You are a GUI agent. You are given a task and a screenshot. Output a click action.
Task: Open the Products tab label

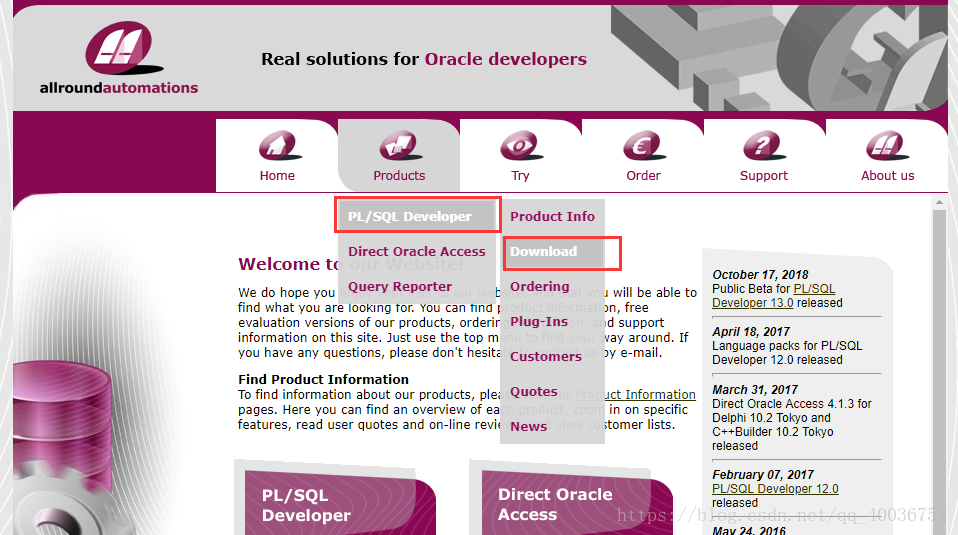(399, 176)
